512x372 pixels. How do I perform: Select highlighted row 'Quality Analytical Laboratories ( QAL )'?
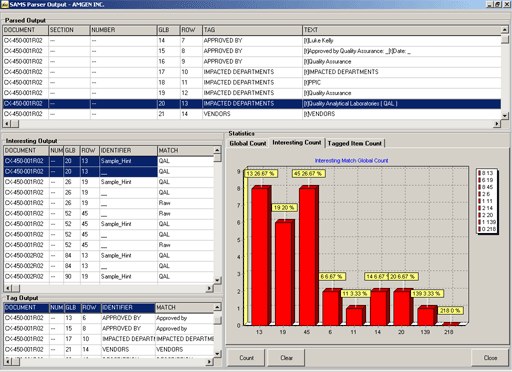click(252, 103)
